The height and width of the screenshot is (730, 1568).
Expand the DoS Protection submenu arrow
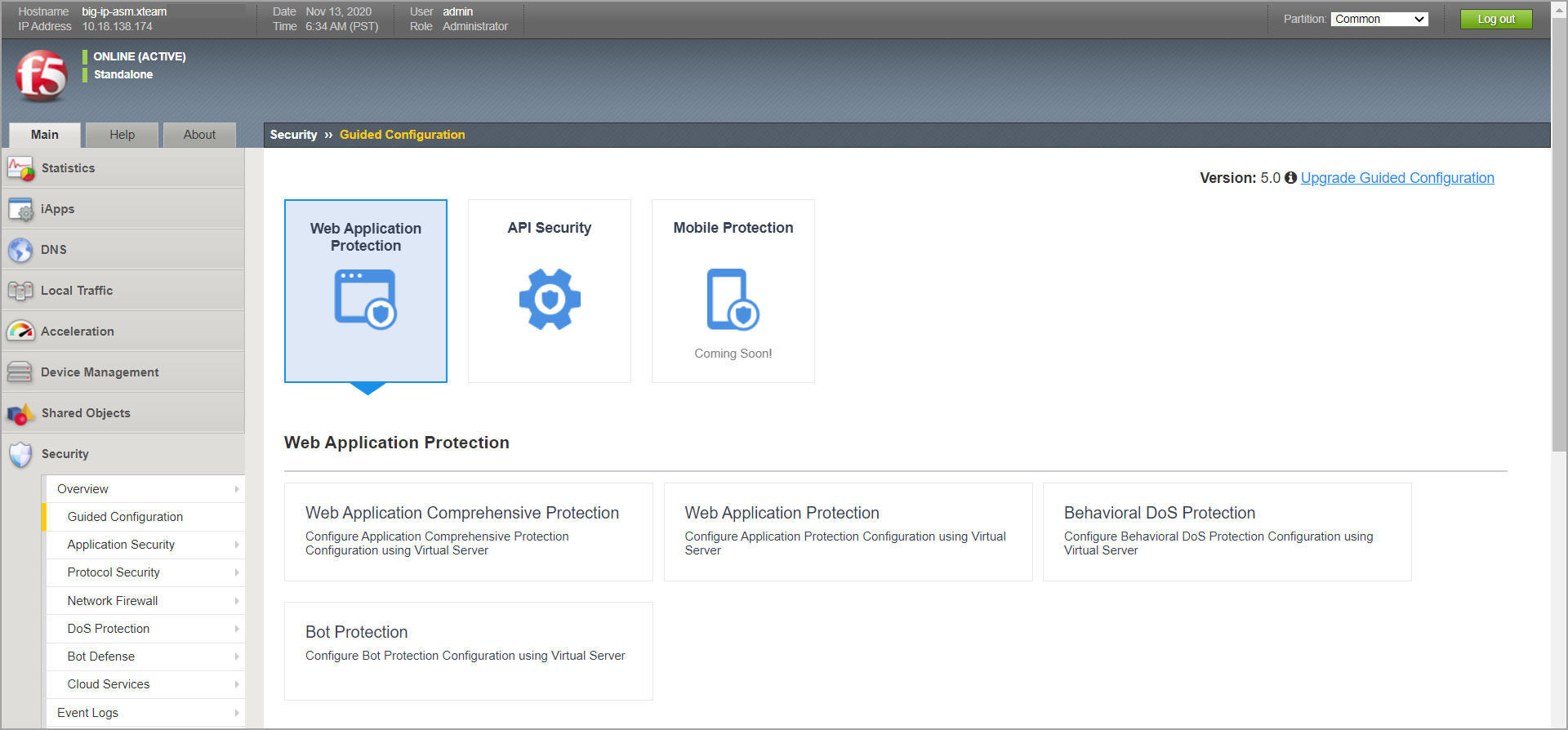[x=237, y=629]
